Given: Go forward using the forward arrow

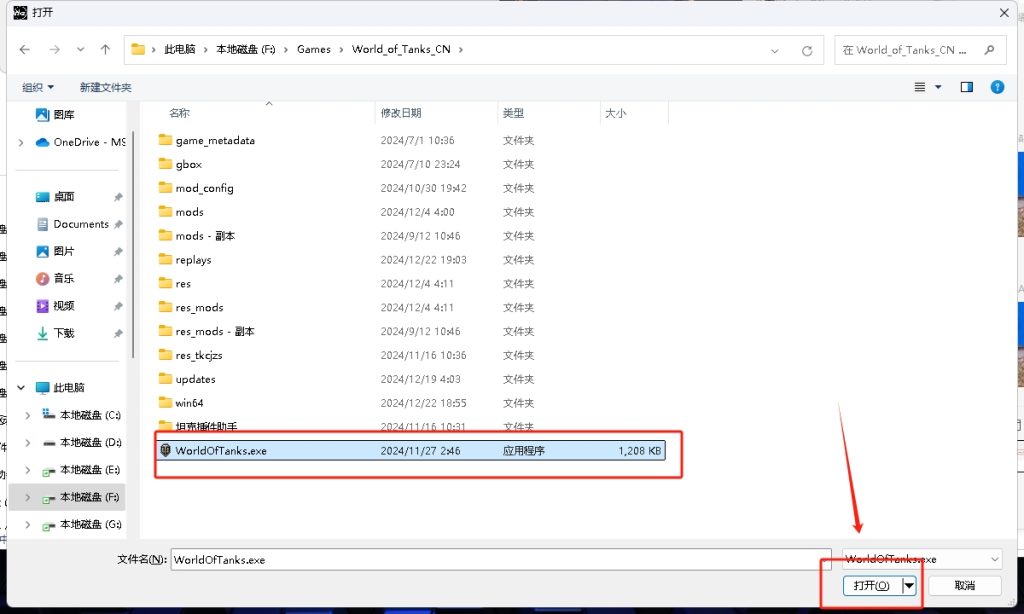Looking at the screenshot, I should tap(54, 50).
